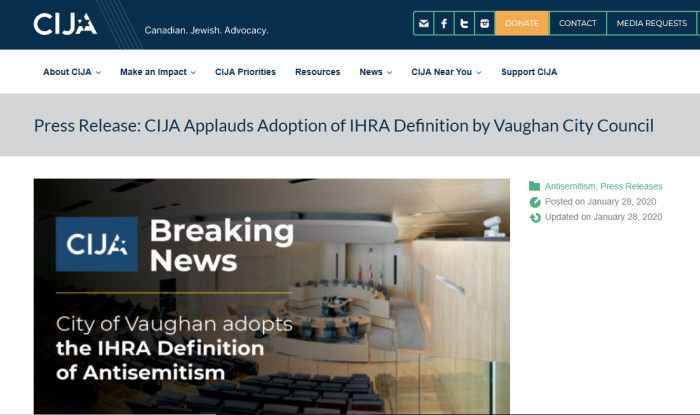
Task: Visit CIJA's Facebook page icon
Action: click(x=444, y=23)
